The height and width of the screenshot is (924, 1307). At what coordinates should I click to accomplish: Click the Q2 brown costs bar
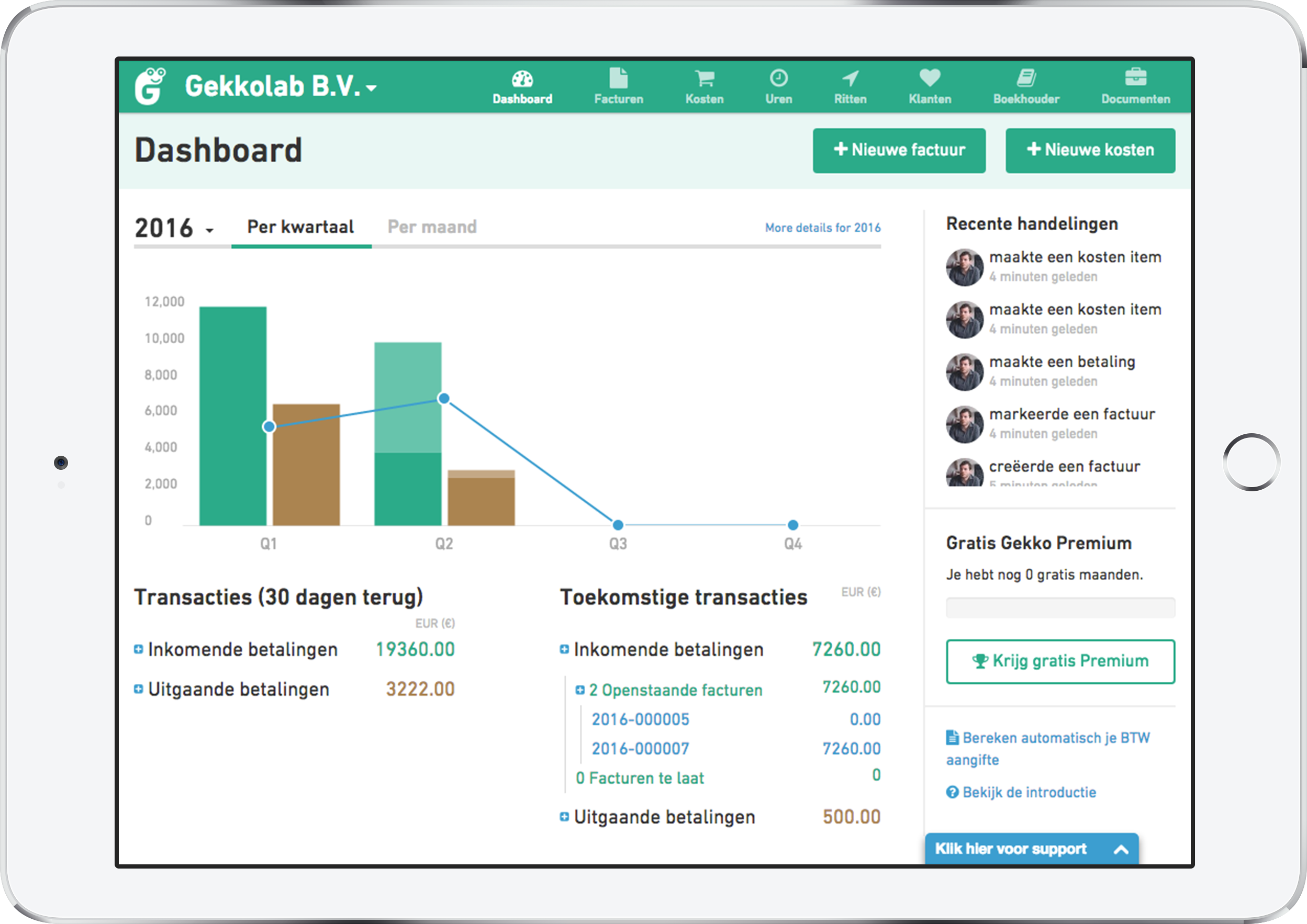[481, 498]
